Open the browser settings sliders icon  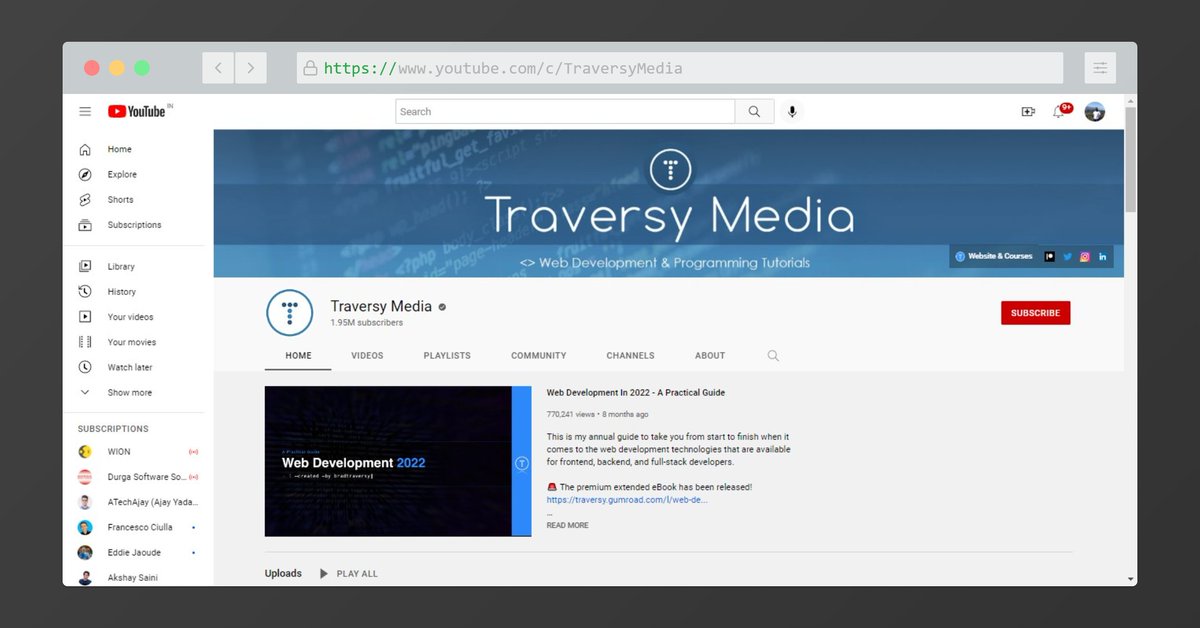(1100, 68)
